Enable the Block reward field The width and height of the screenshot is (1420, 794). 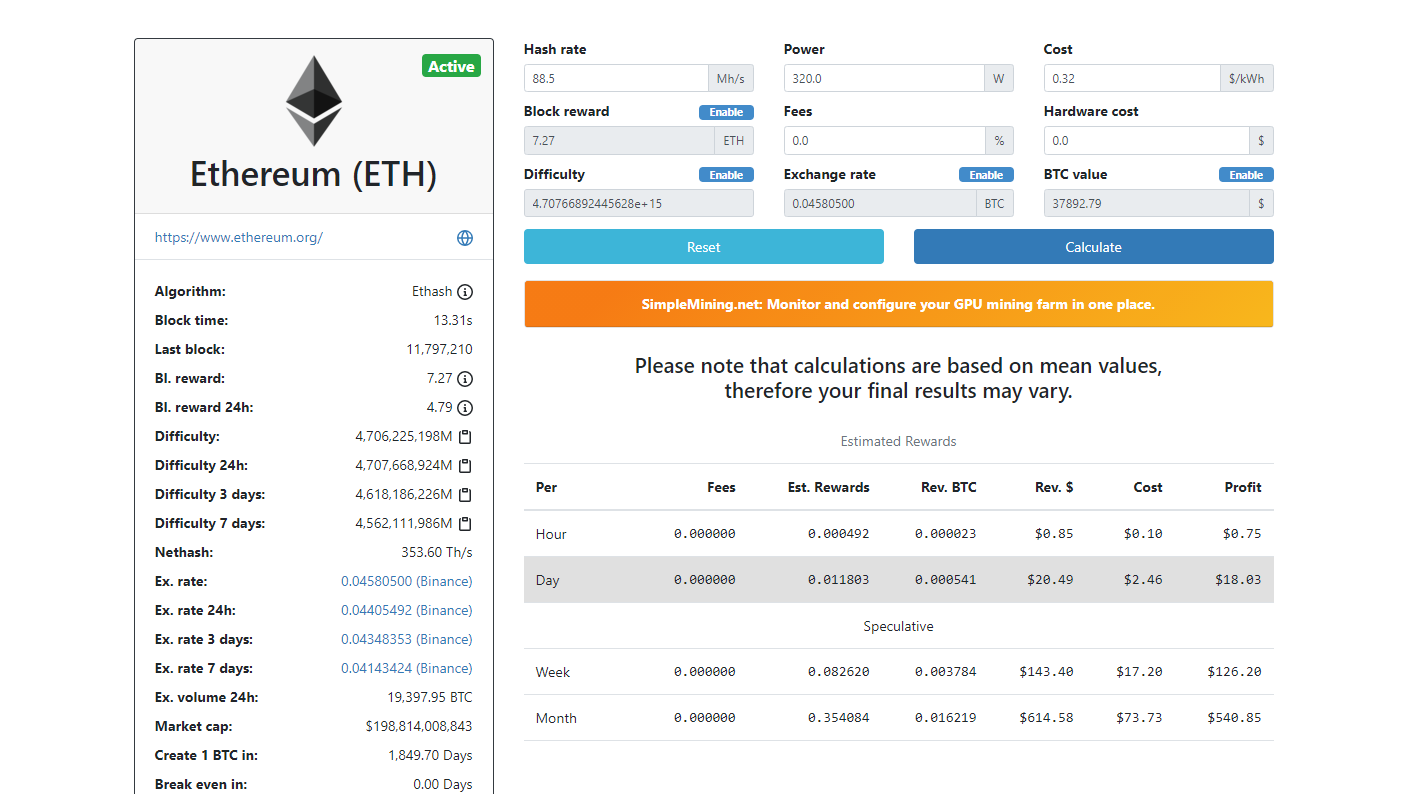click(726, 112)
